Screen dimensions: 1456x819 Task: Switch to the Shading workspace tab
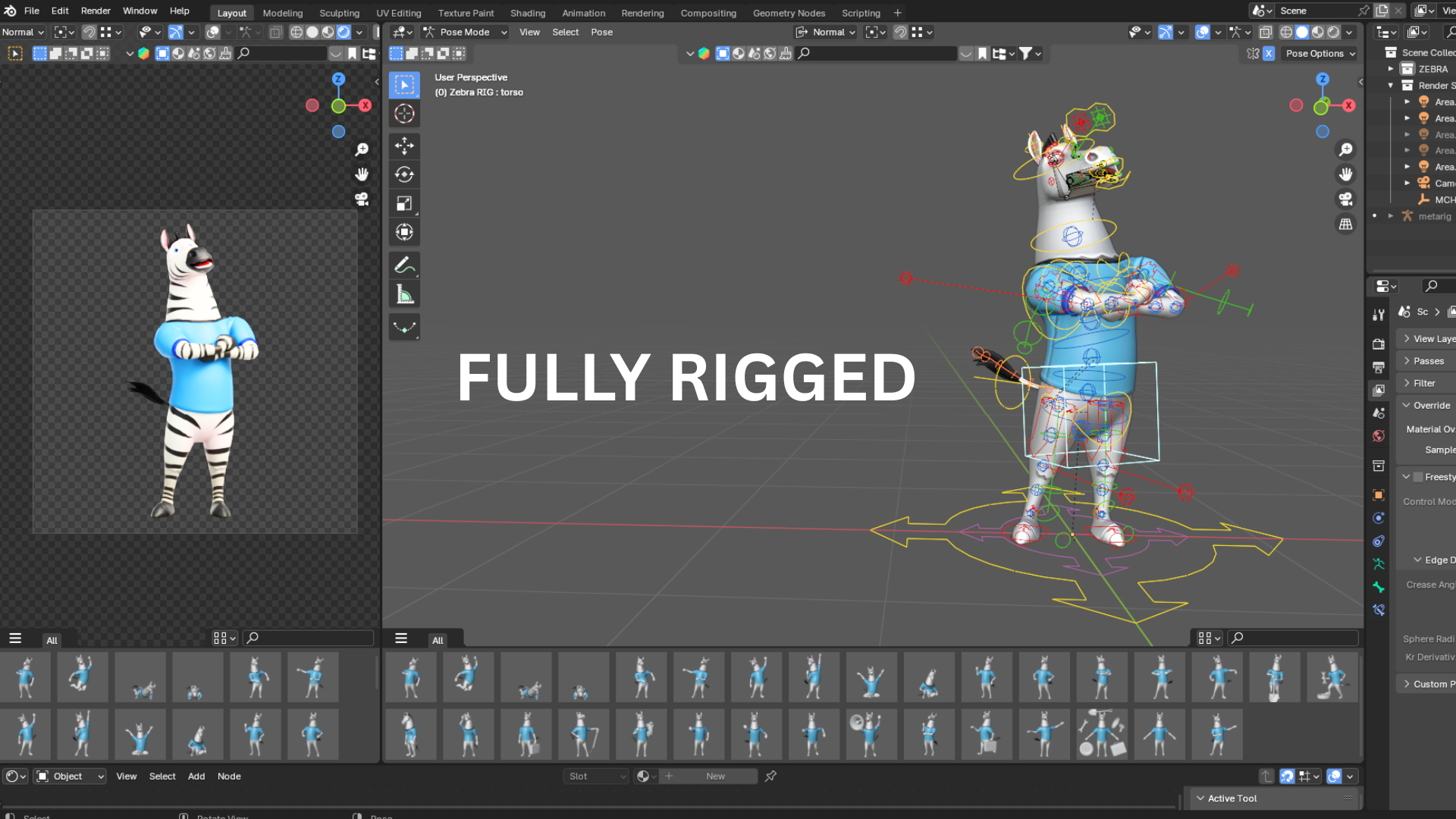click(528, 13)
